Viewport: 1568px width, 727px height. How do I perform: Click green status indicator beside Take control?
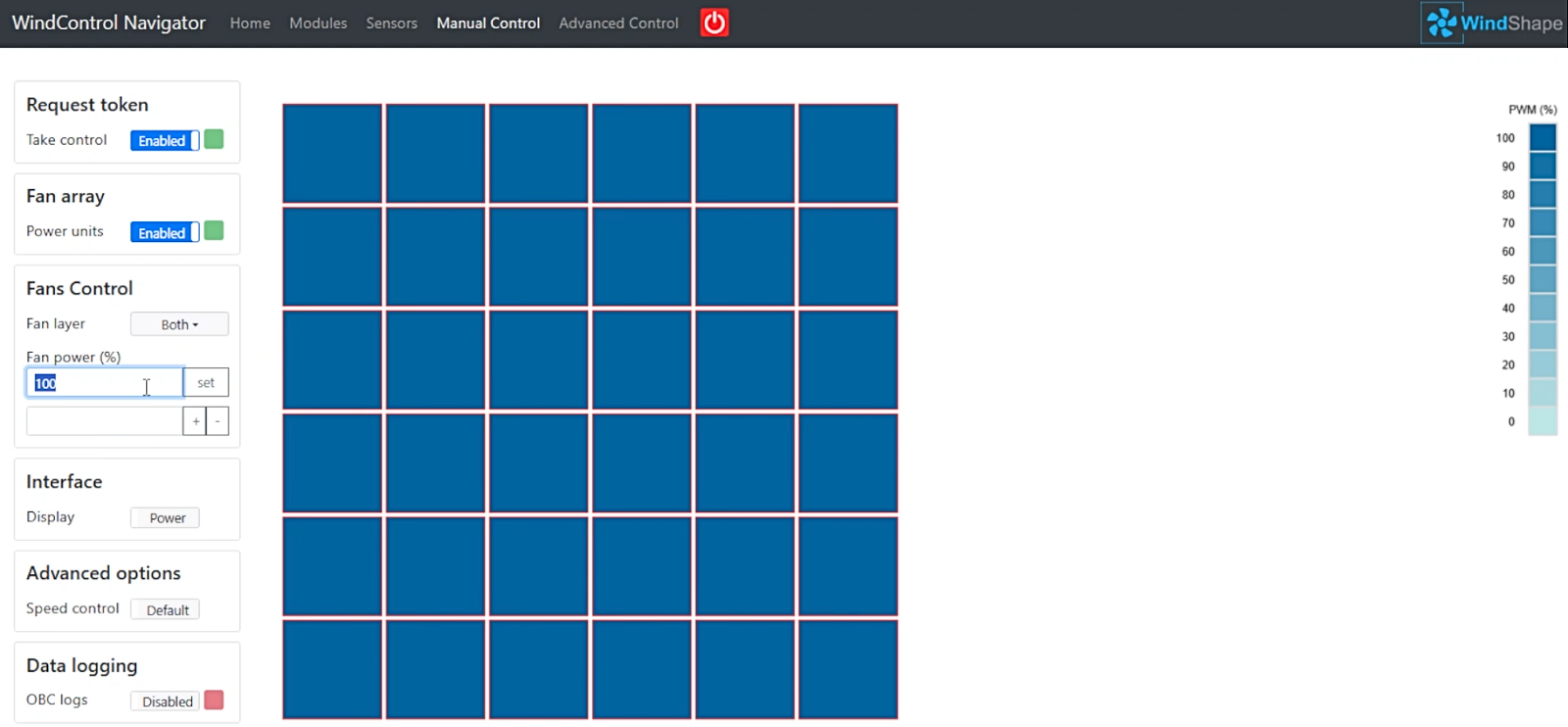[214, 139]
